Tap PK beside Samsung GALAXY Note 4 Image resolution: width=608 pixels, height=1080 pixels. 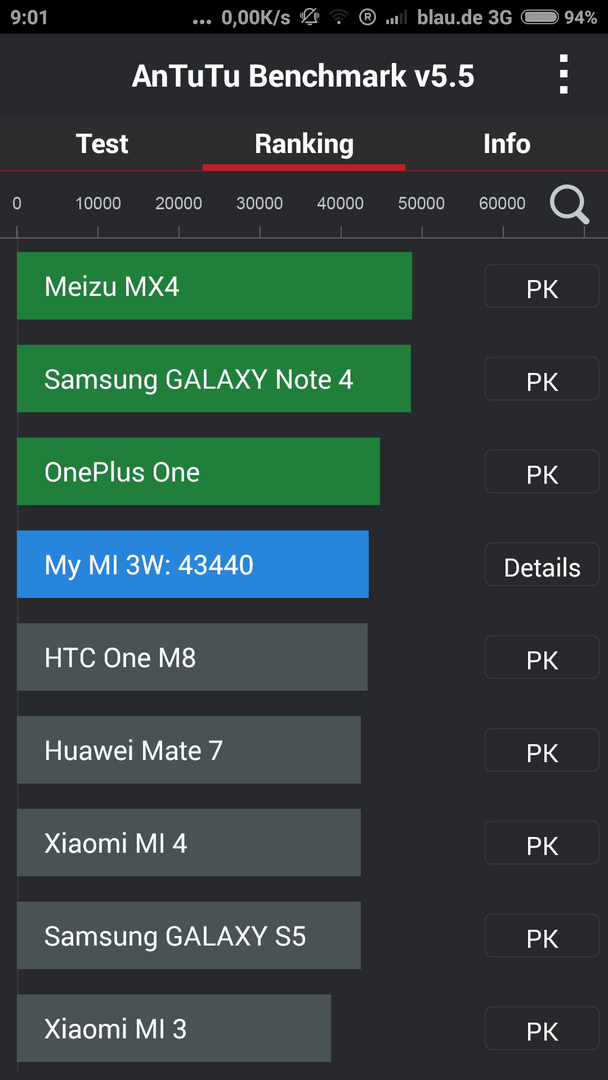point(542,379)
